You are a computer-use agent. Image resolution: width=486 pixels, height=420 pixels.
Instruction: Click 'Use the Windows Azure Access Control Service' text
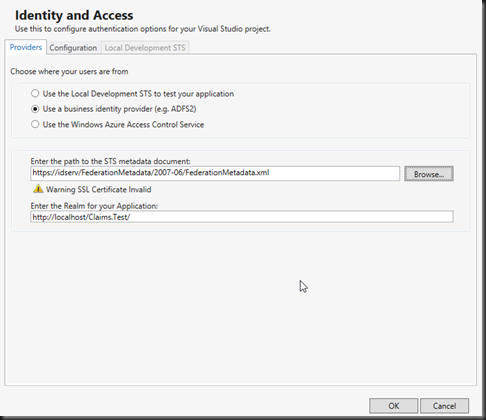[x=123, y=125]
